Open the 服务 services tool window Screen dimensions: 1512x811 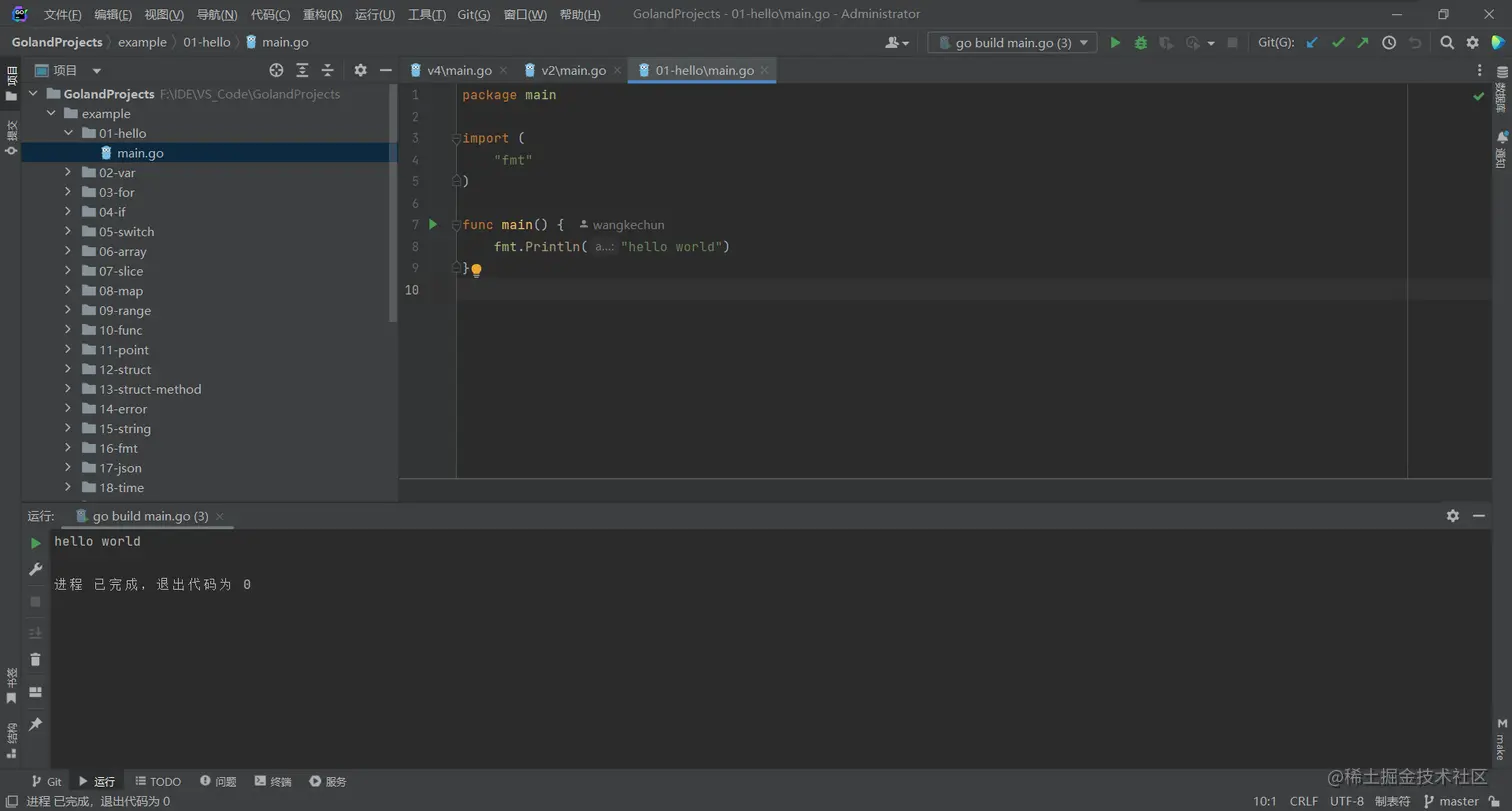point(328,781)
